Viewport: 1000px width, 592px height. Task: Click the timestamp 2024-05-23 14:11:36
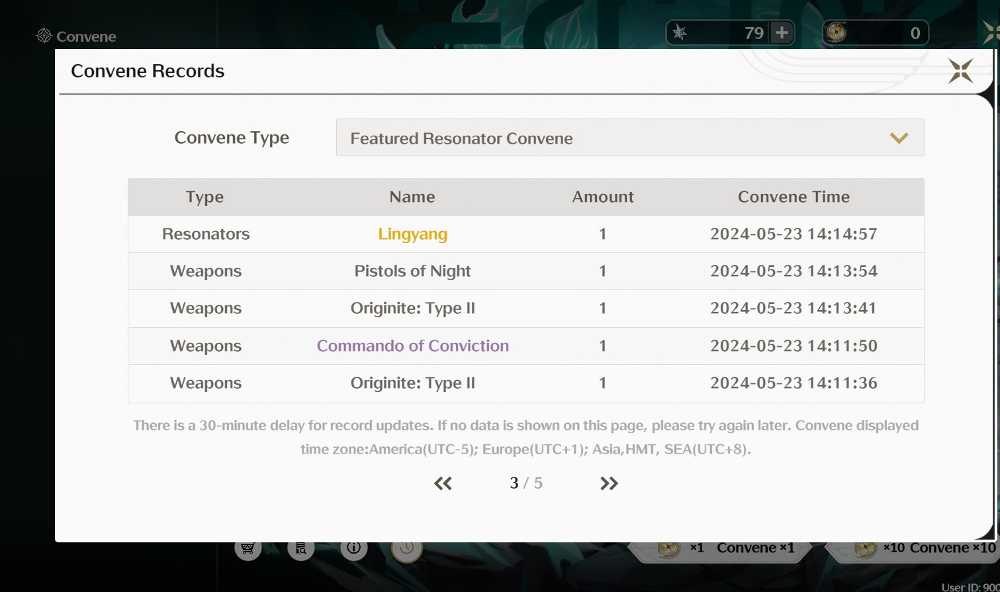tap(794, 383)
